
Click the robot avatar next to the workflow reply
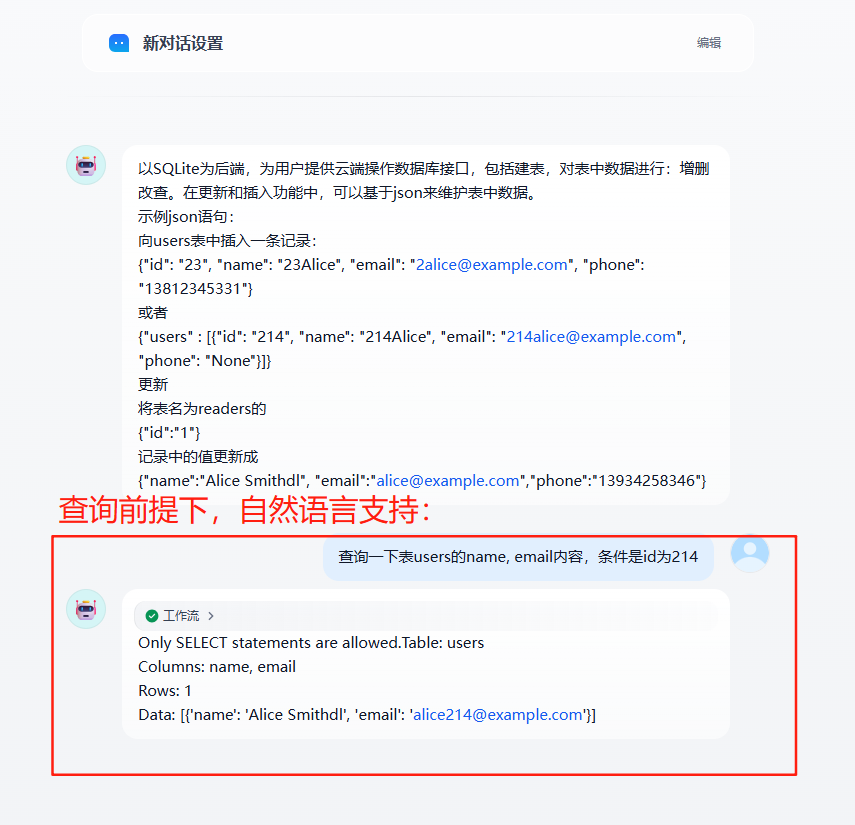tap(86, 609)
